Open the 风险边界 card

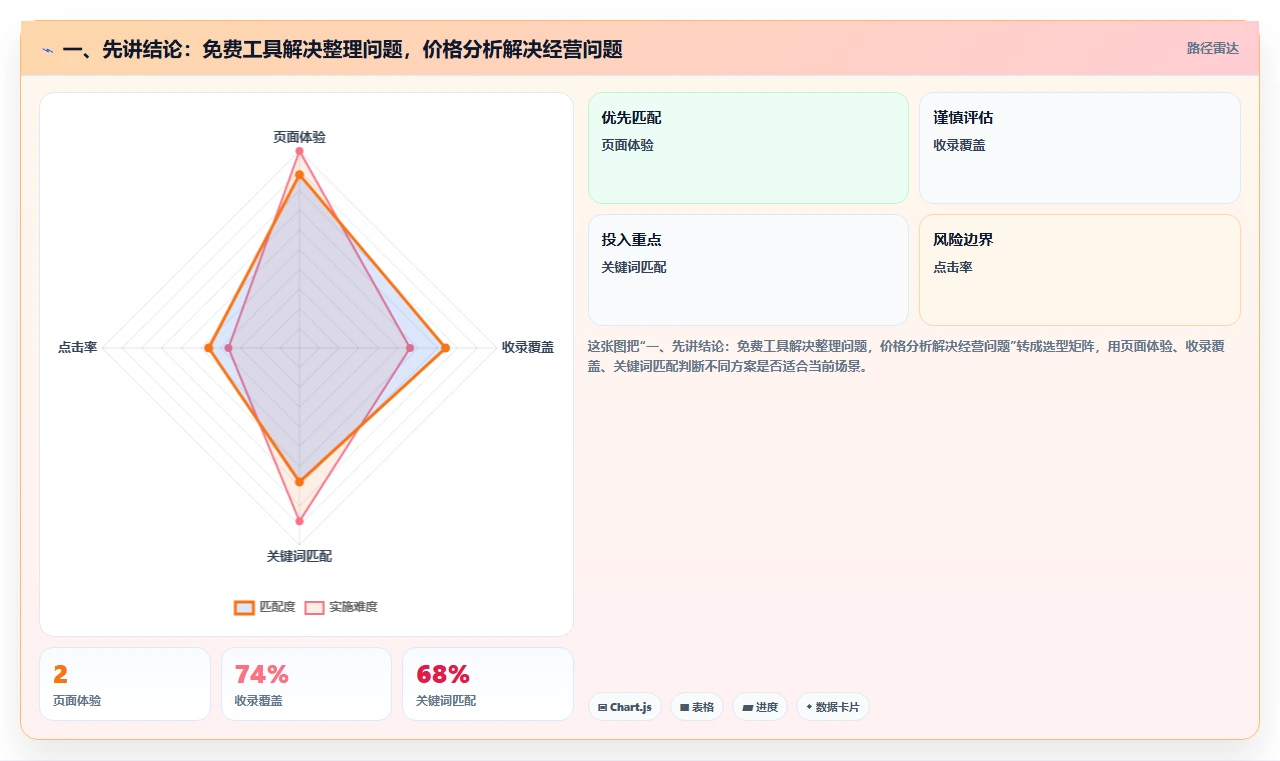pyautogui.click(x=1080, y=270)
